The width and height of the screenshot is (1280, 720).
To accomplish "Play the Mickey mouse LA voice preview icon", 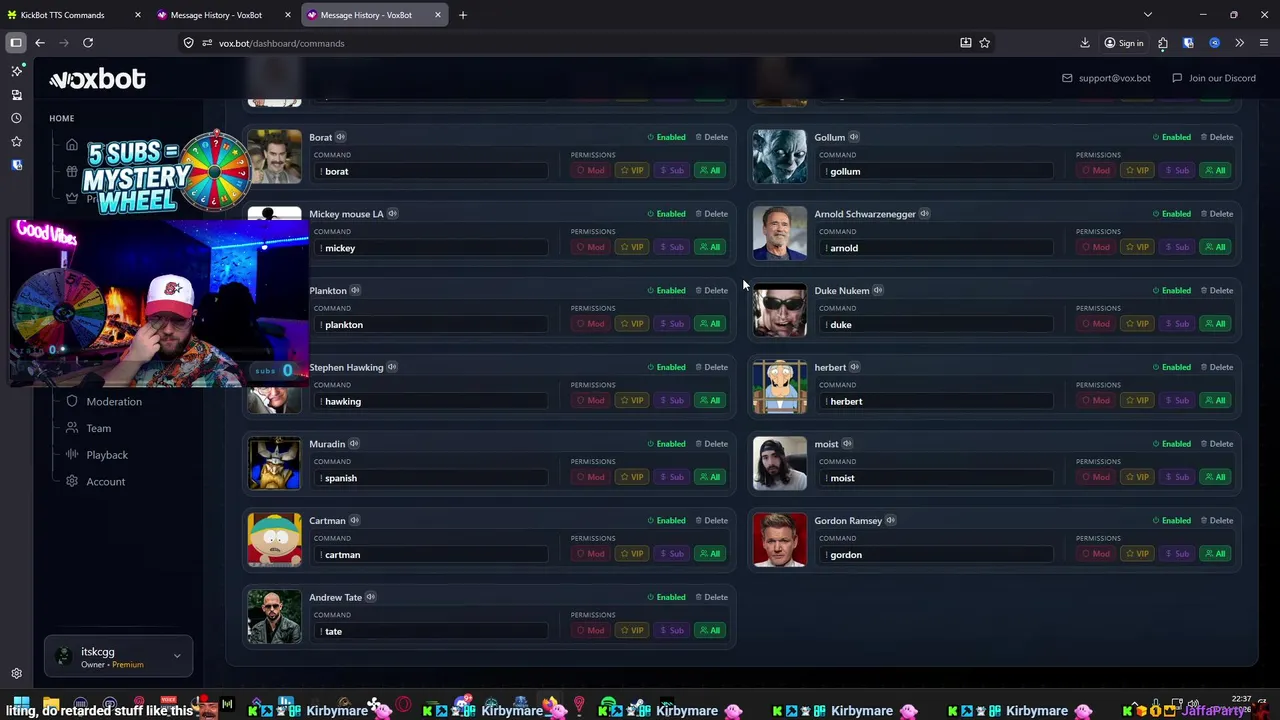I will 393,214.
